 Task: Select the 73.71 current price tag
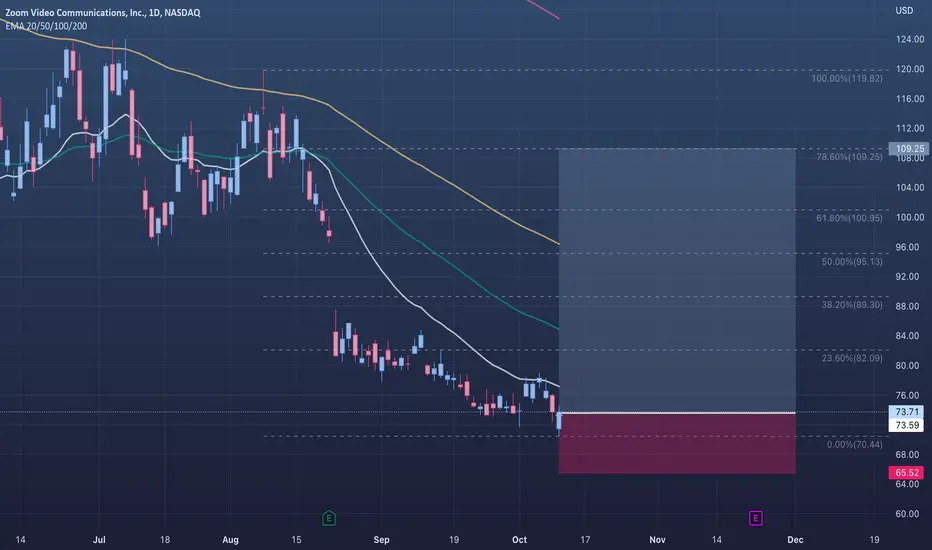coord(907,411)
